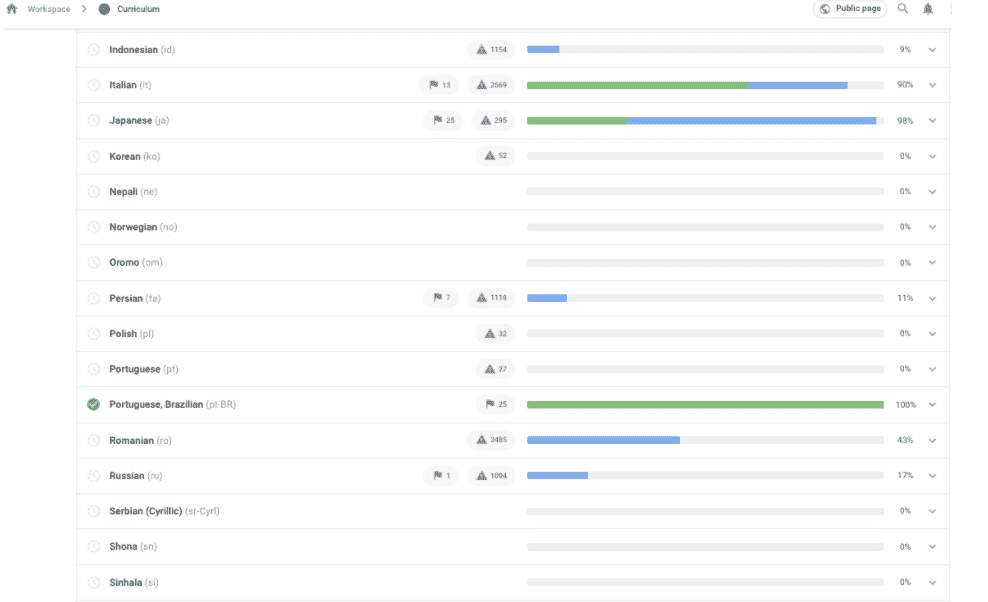Screen dimensions: 988x602
Task: Expand the Sinhala row chevron
Action: tap(932, 582)
